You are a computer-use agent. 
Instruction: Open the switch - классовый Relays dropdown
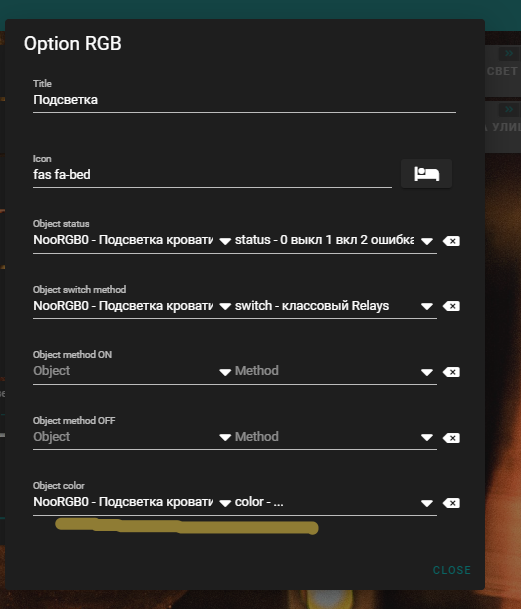coord(334,306)
